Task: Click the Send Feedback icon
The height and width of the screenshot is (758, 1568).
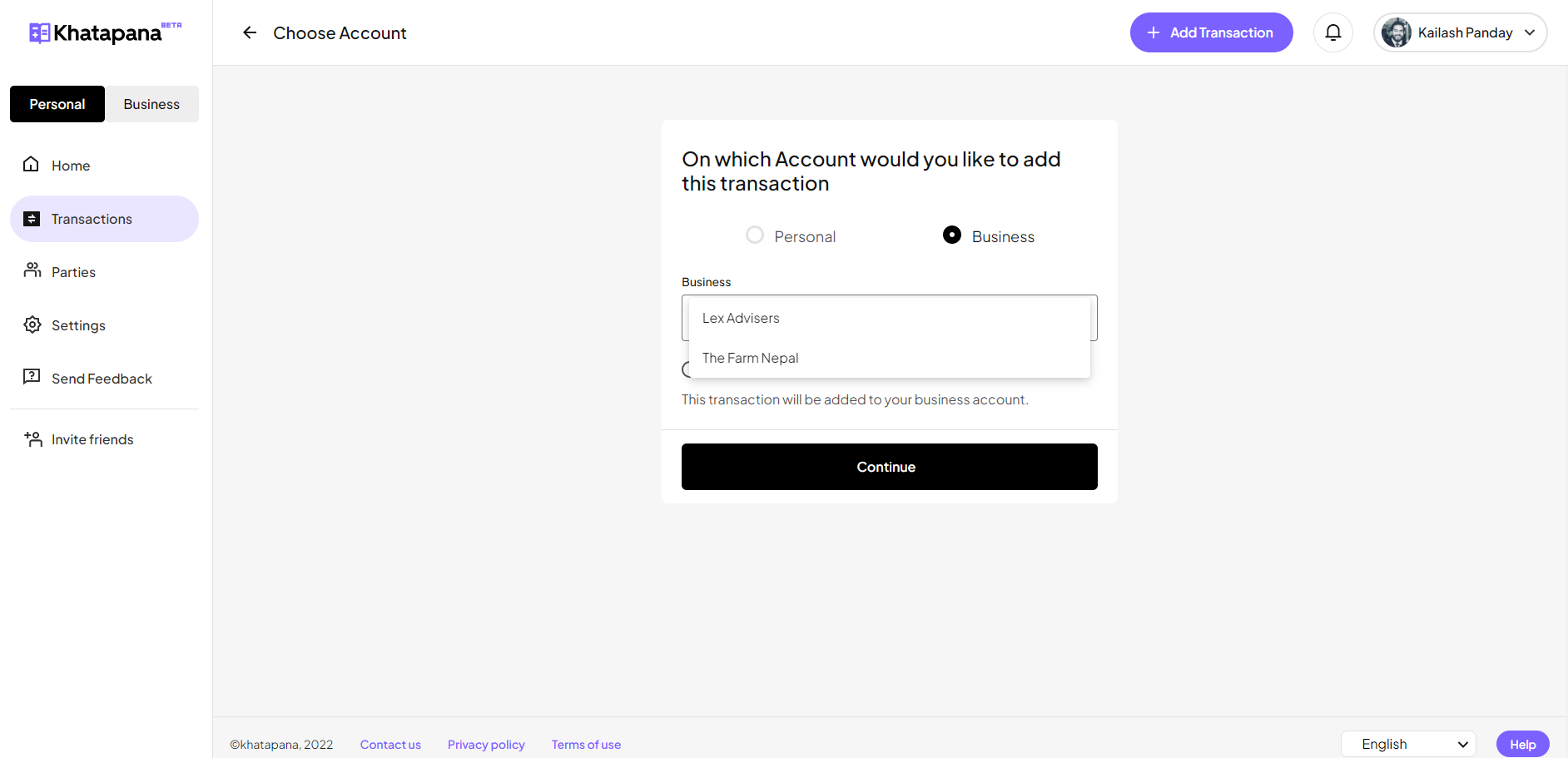Action: pyautogui.click(x=32, y=378)
